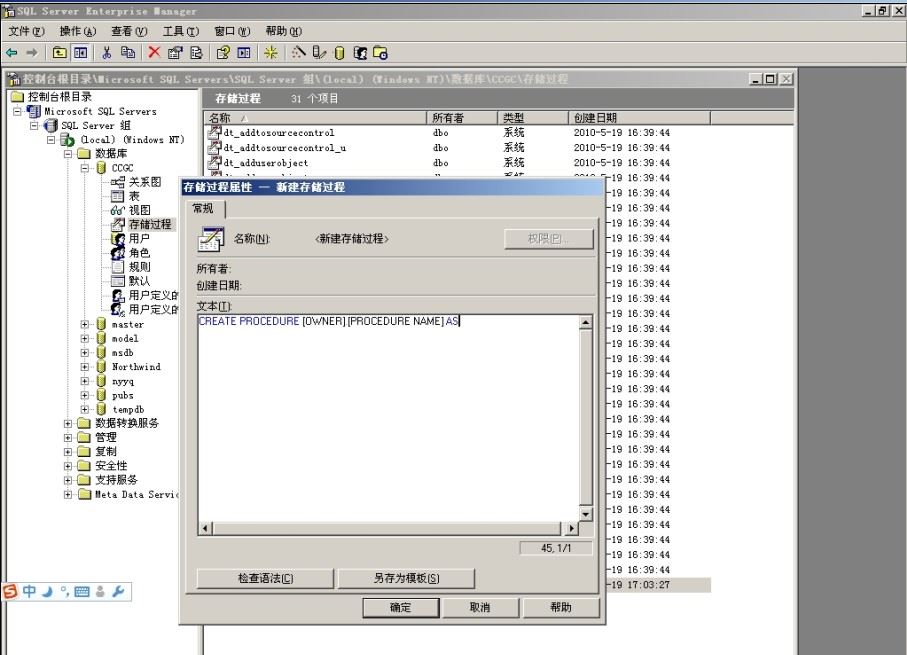The height and width of the screenshot is (655, 907).
Task: Toggle the Show/Hide Console Tree icon
Action: coord(80,53)
